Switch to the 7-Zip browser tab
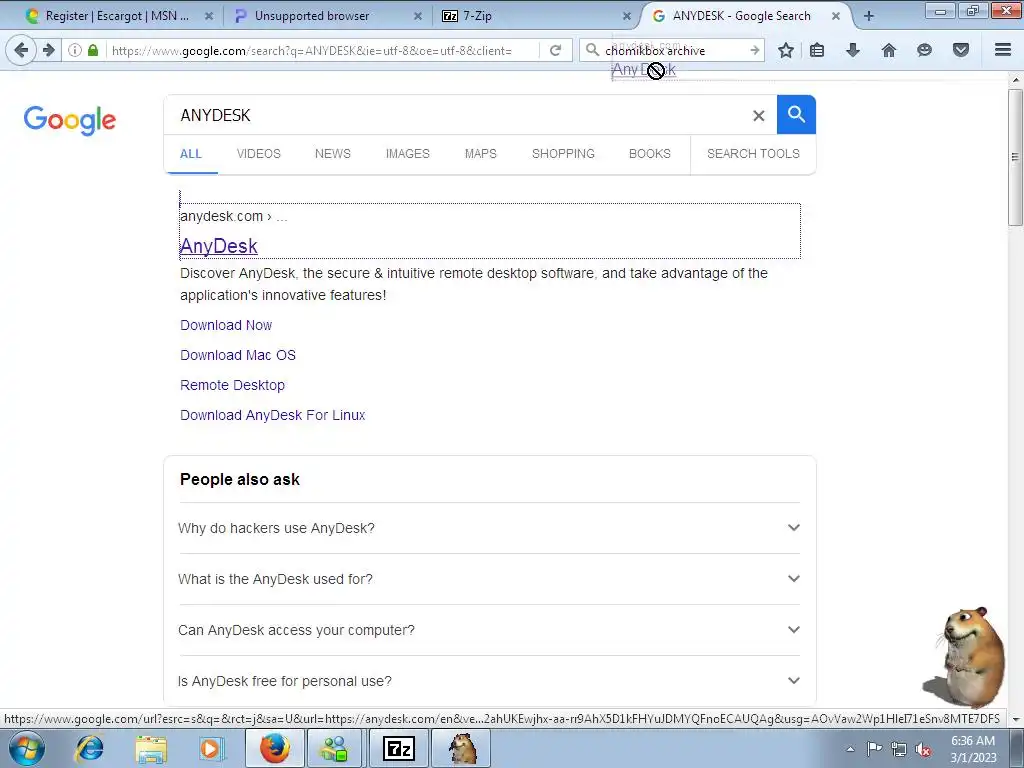The width and height of the screenshot is (1024, 768). pyautogui.click(x=533, y=16)
